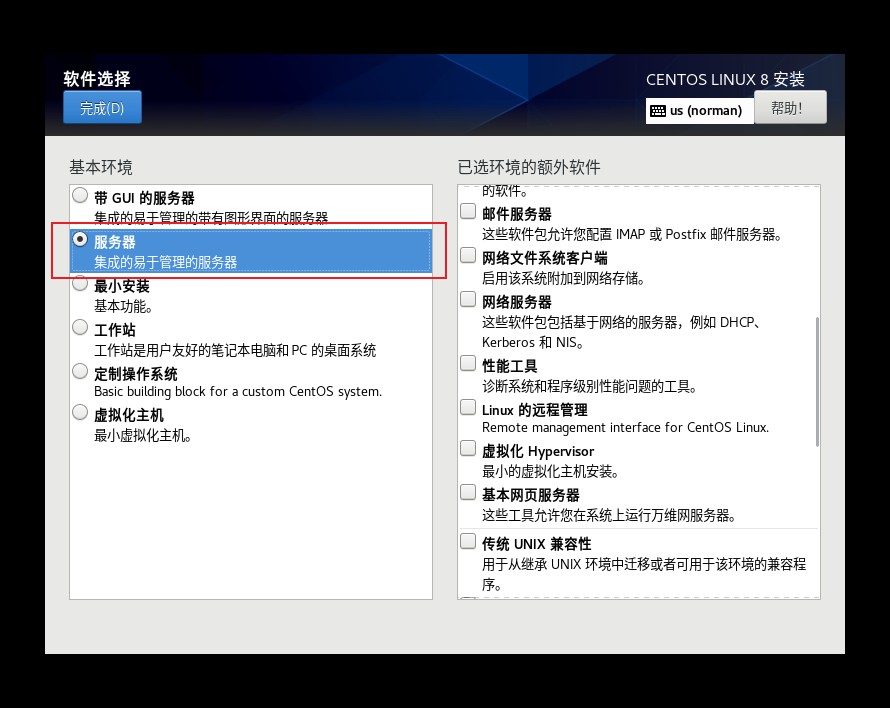Click the text 最小虚拟化主机。
890x708 pixels.
(142, 435)
